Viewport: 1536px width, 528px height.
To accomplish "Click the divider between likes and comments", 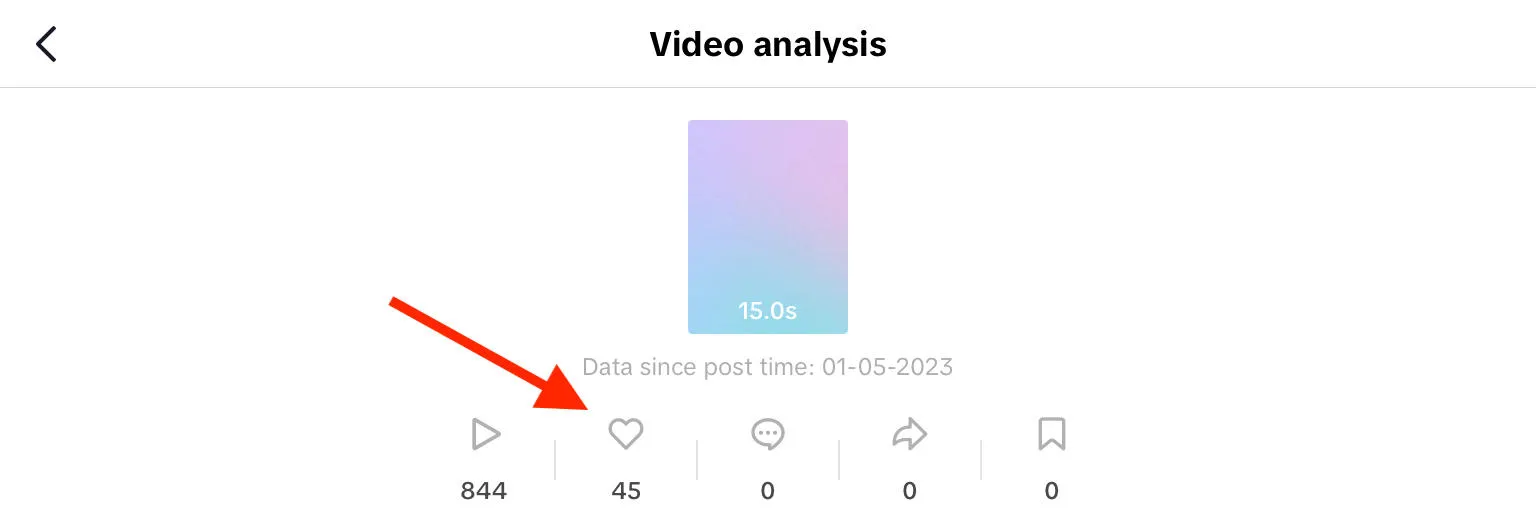I will (x=697, y=460).
